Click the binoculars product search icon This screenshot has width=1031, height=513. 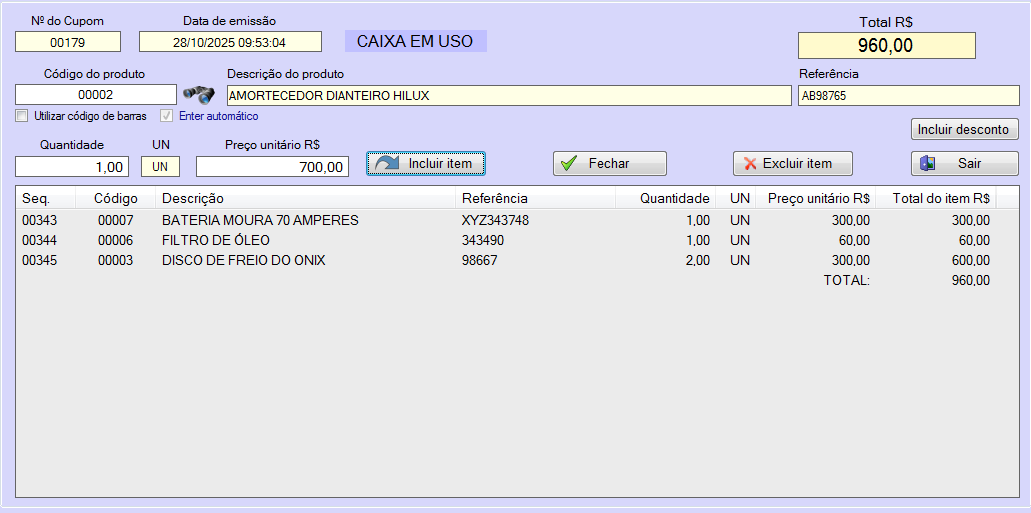click(198, 95)
